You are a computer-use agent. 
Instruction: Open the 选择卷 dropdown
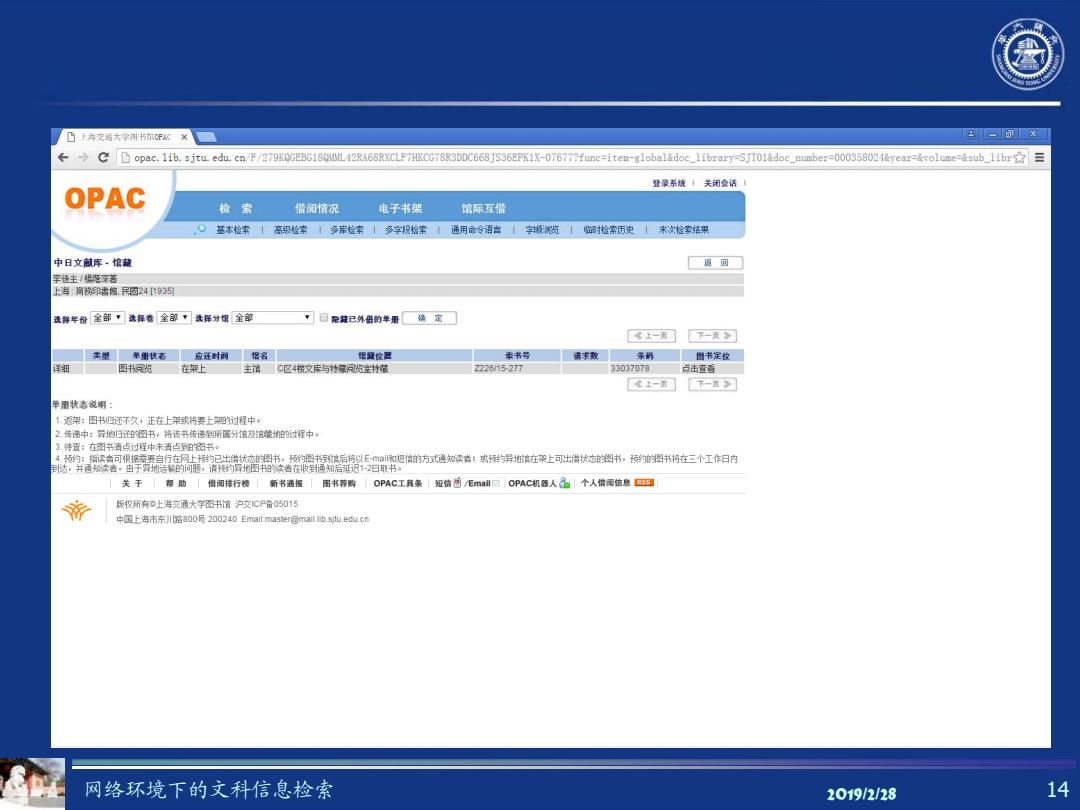point(174,318)
